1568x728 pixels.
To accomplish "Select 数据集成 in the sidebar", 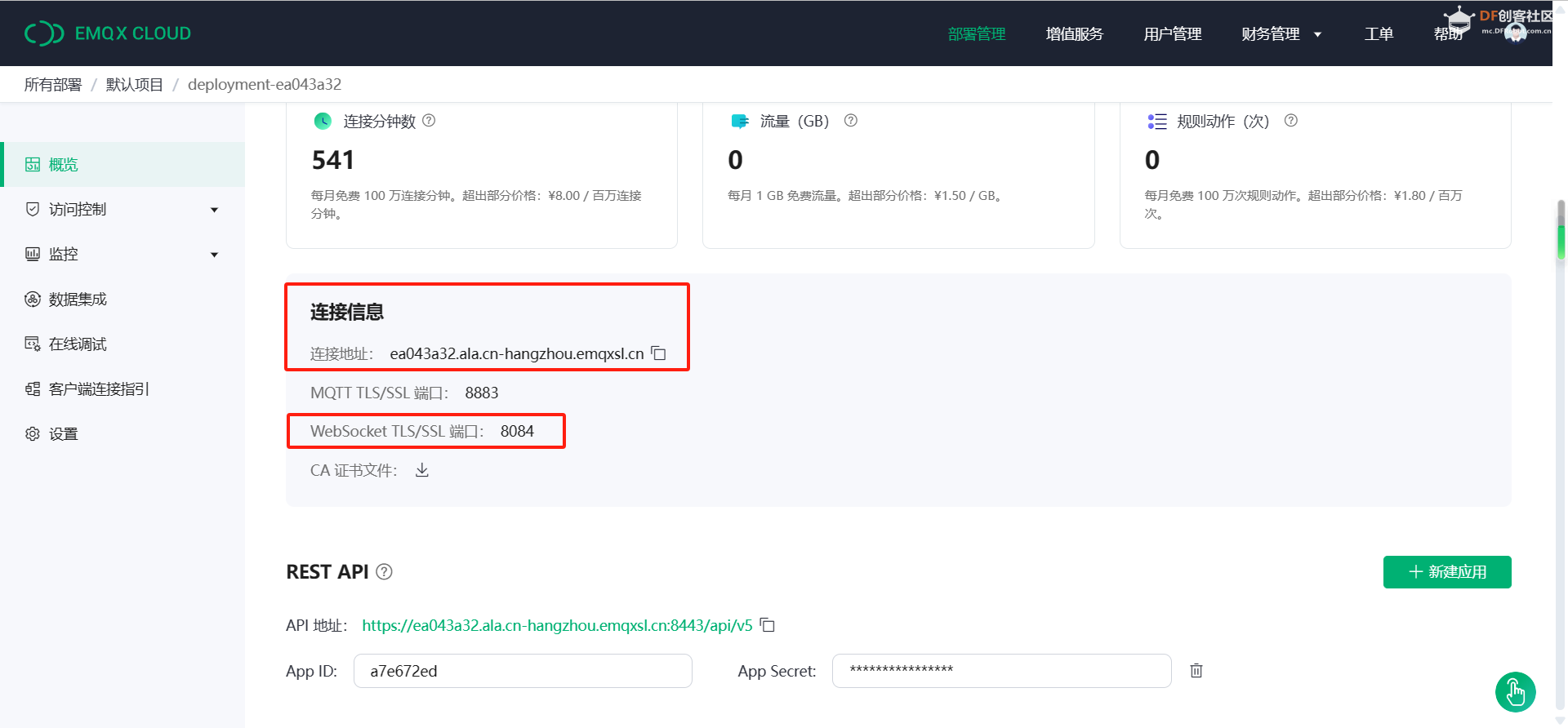I will (x=122, y=300).
